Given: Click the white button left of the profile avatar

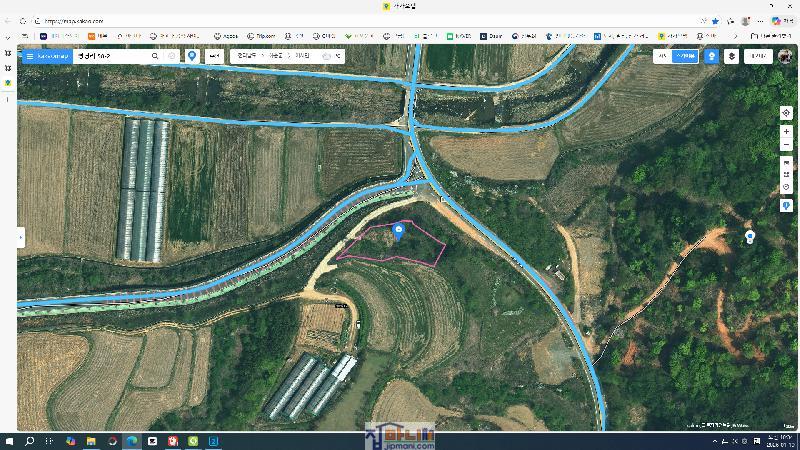Looking at the screenshot, I should point(759,57).
